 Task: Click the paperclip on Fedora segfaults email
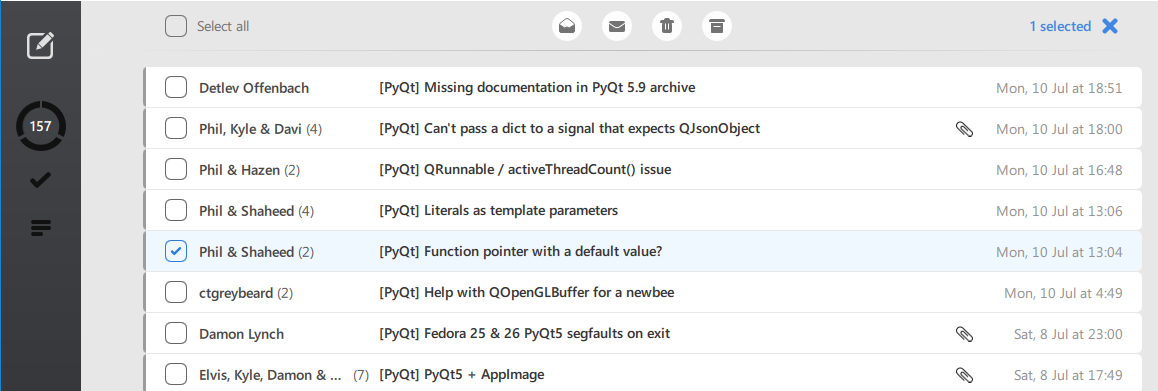coord(964,334)
